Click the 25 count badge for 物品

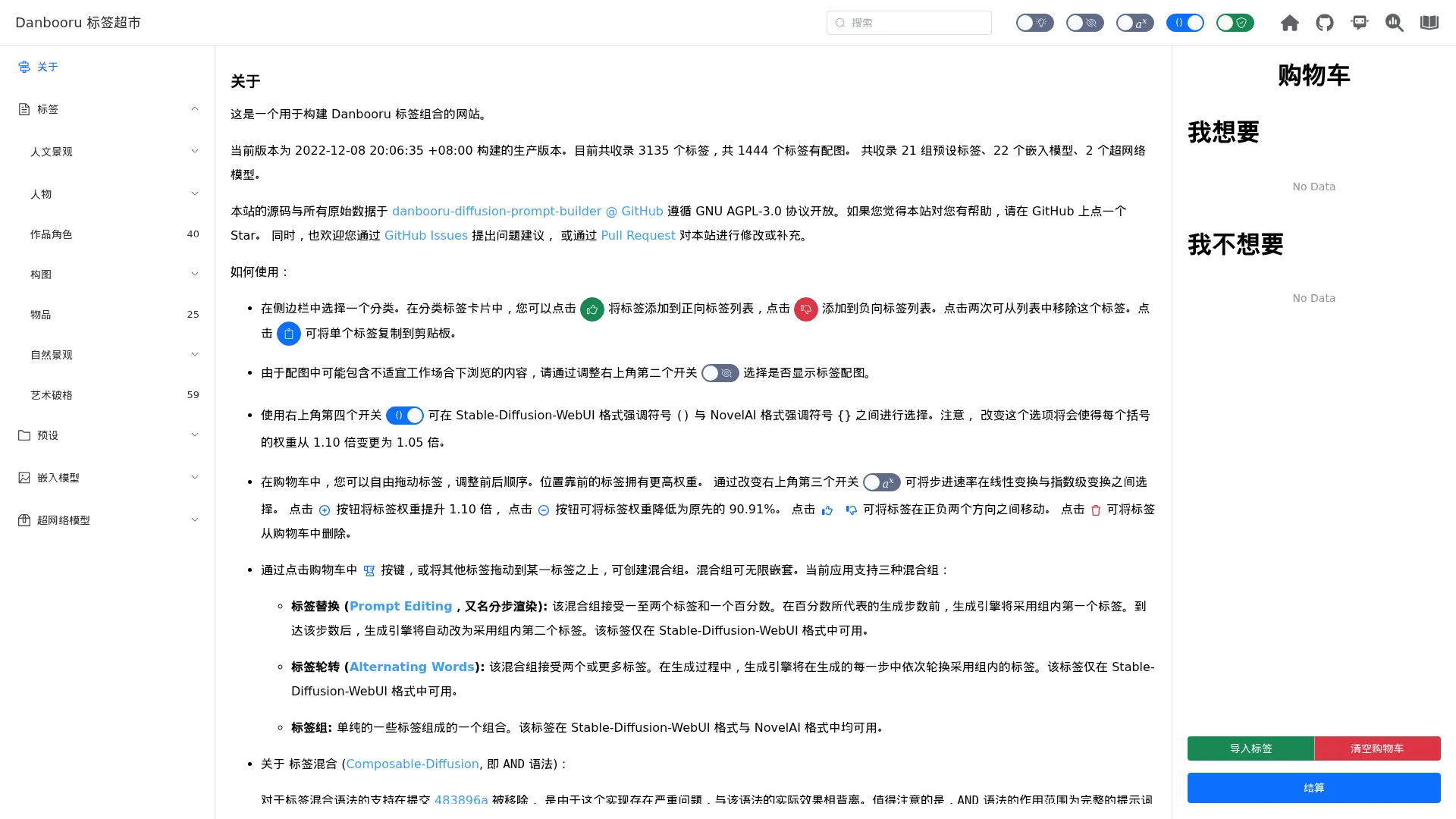click(x=193, y=315)
